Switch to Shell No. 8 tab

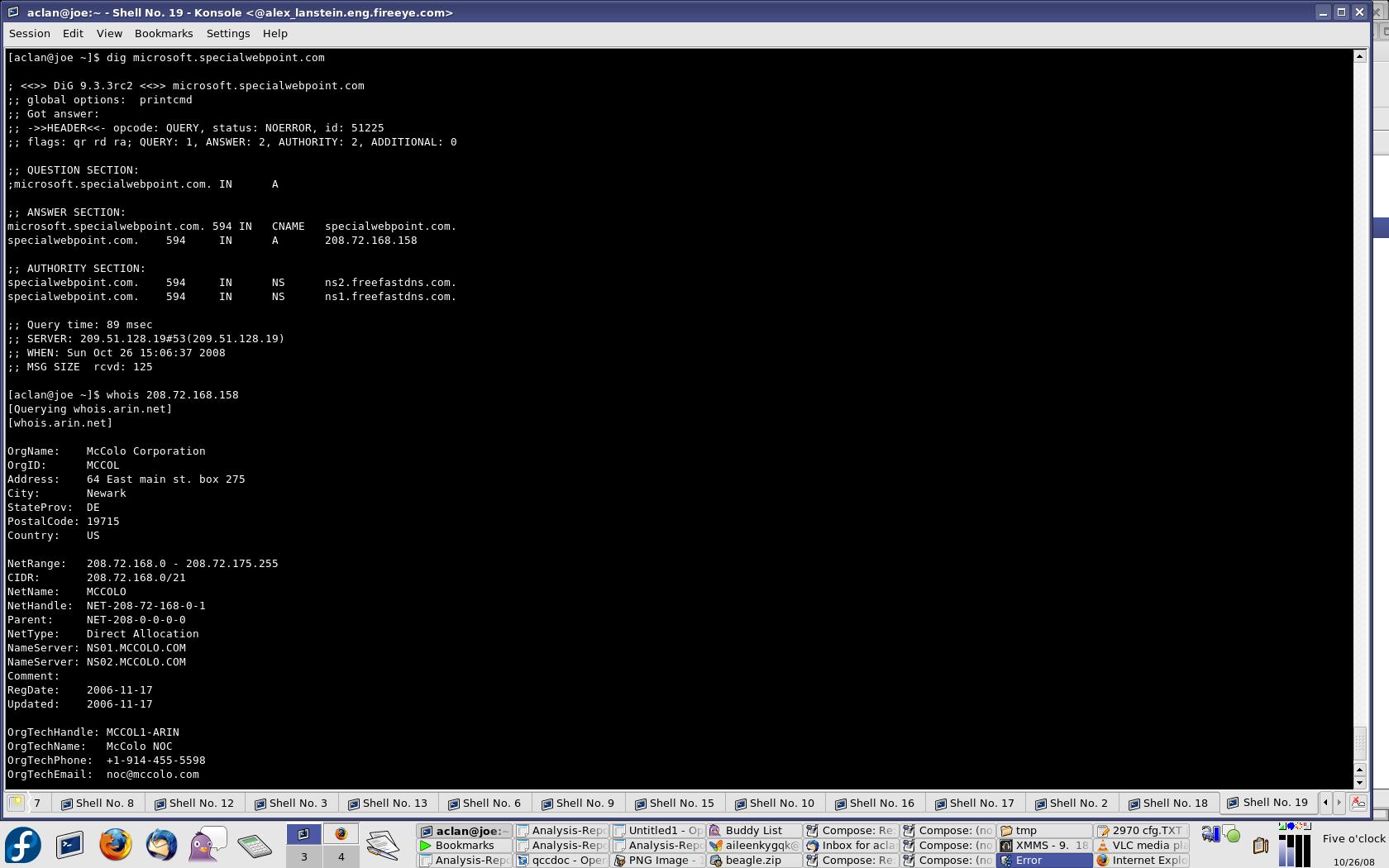point(98,803)
